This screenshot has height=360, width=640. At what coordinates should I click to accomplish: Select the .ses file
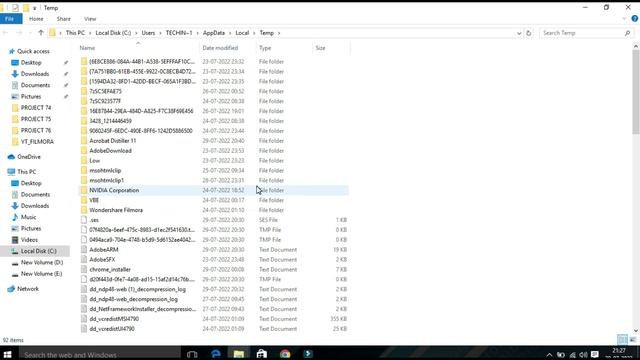click(94, 220)
